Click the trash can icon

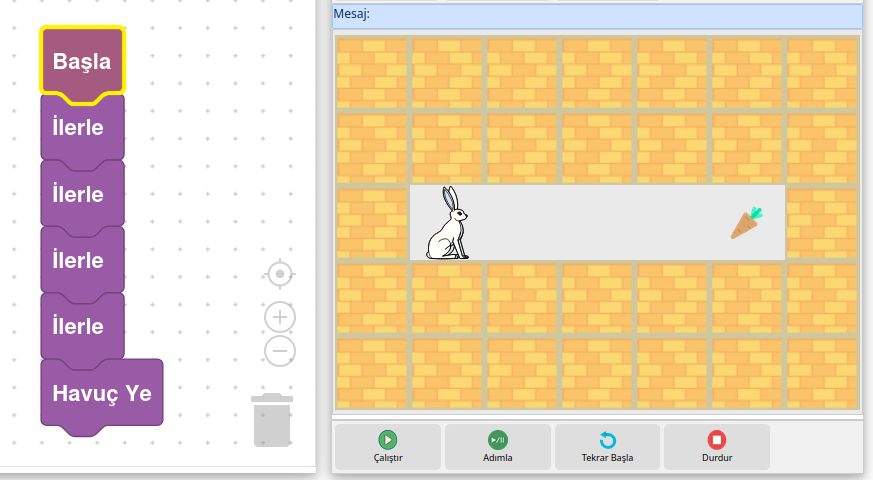[272, 420]
